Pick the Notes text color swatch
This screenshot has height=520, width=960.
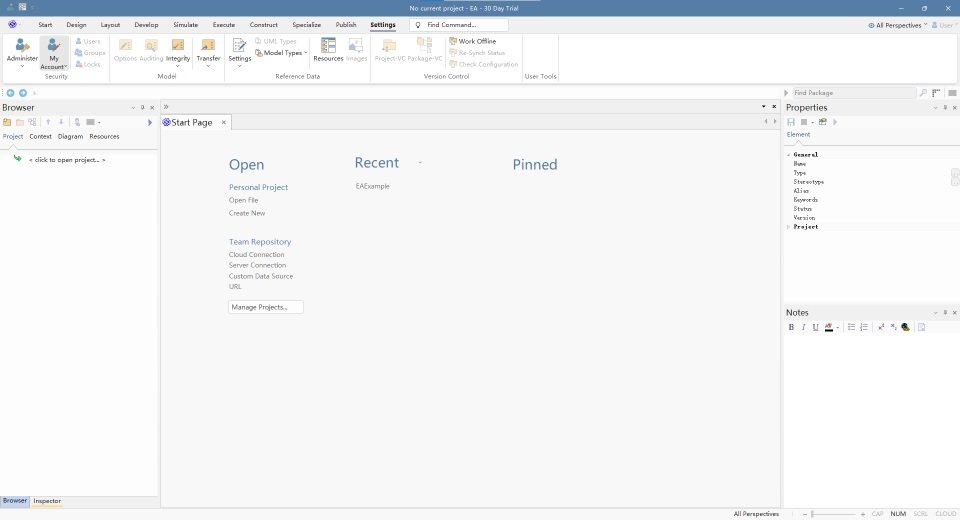tap(829, 327)
